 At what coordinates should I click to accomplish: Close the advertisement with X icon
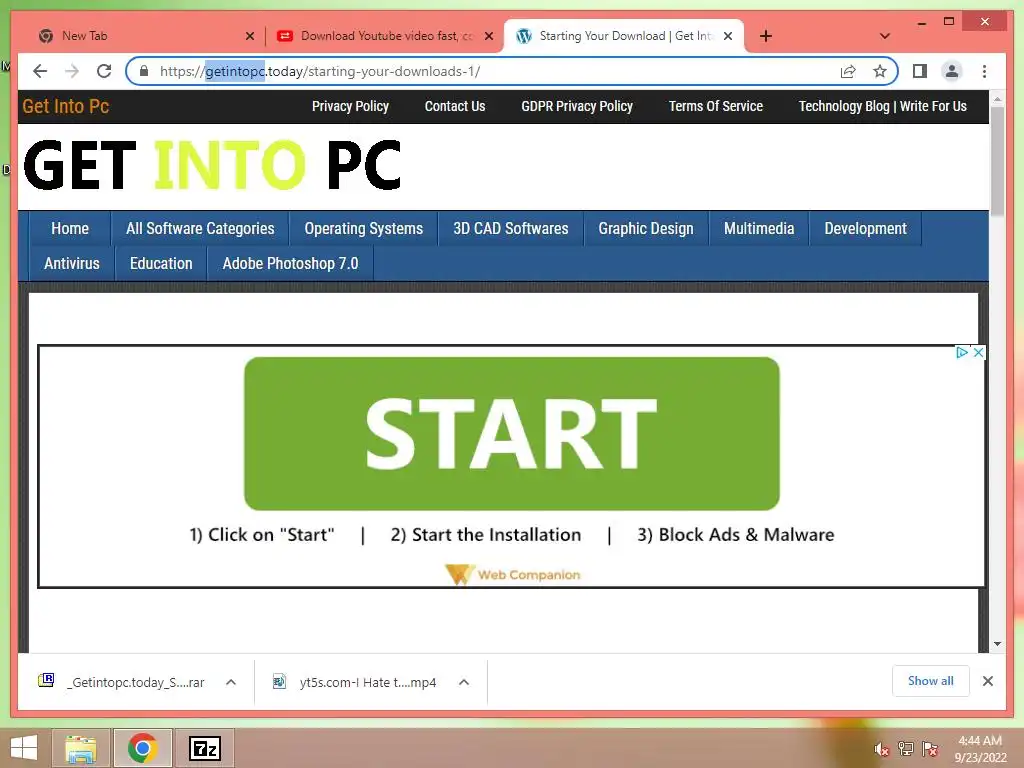978,353
